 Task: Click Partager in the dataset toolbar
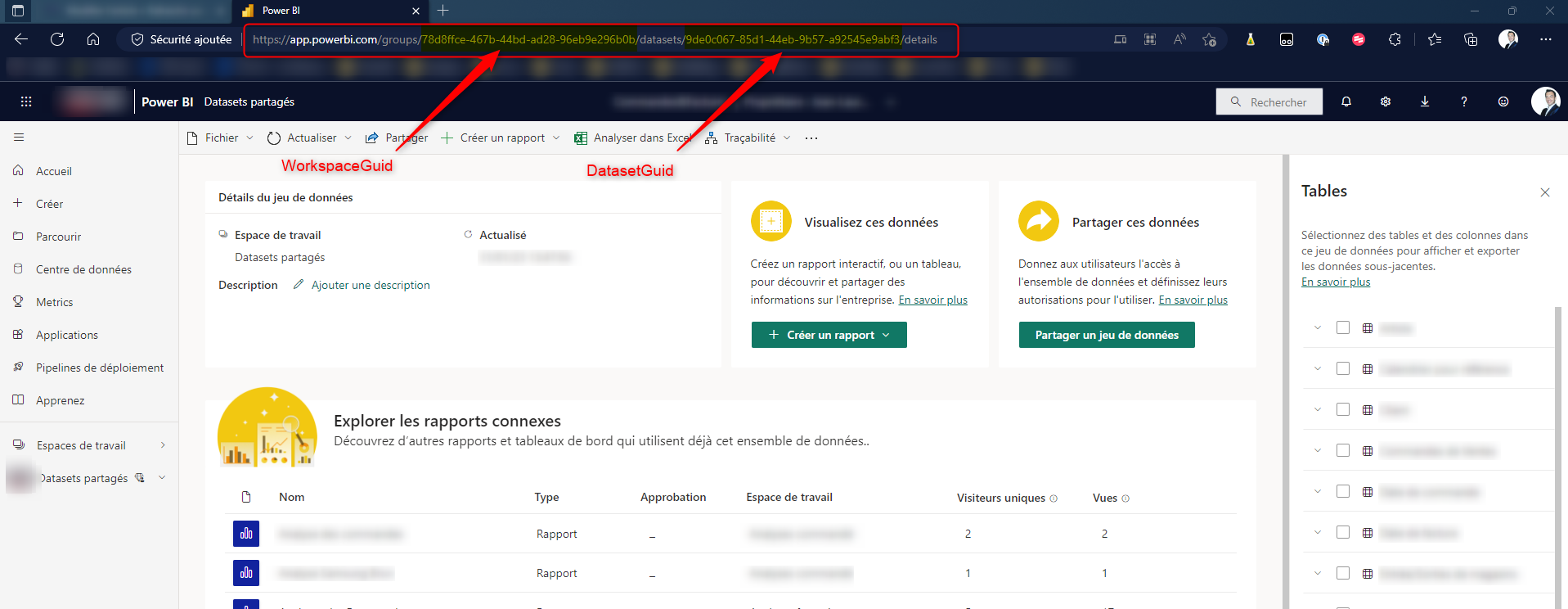(397, 138)
